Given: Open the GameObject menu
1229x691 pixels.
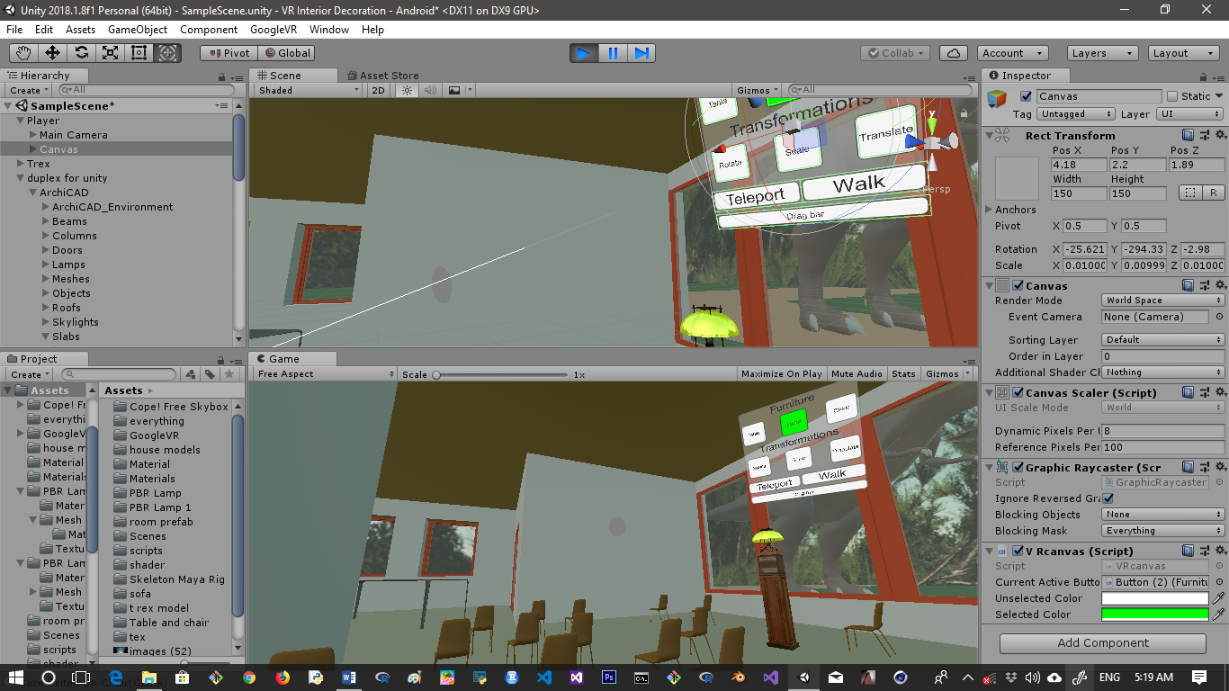Looking at the screenshot, I should tap(138, 30).
